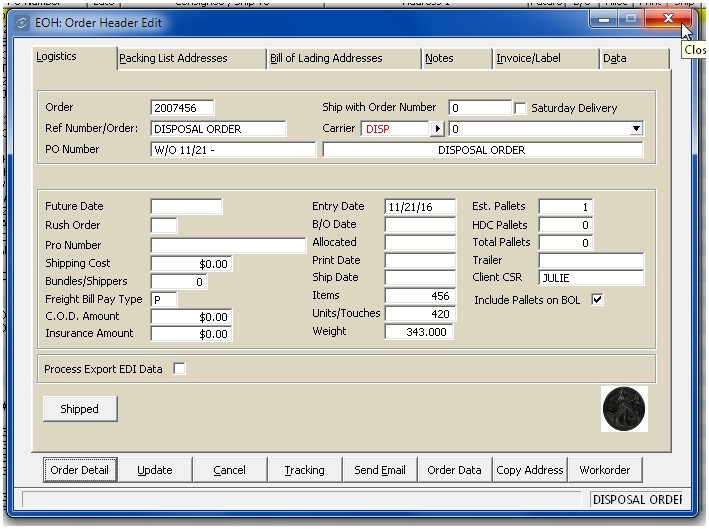Click the Print Date field

[x=420, y=260]
